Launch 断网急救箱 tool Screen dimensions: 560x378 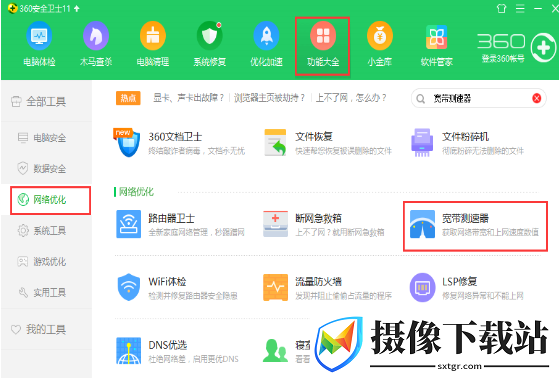pyautogui.click(x=324, y=224)
